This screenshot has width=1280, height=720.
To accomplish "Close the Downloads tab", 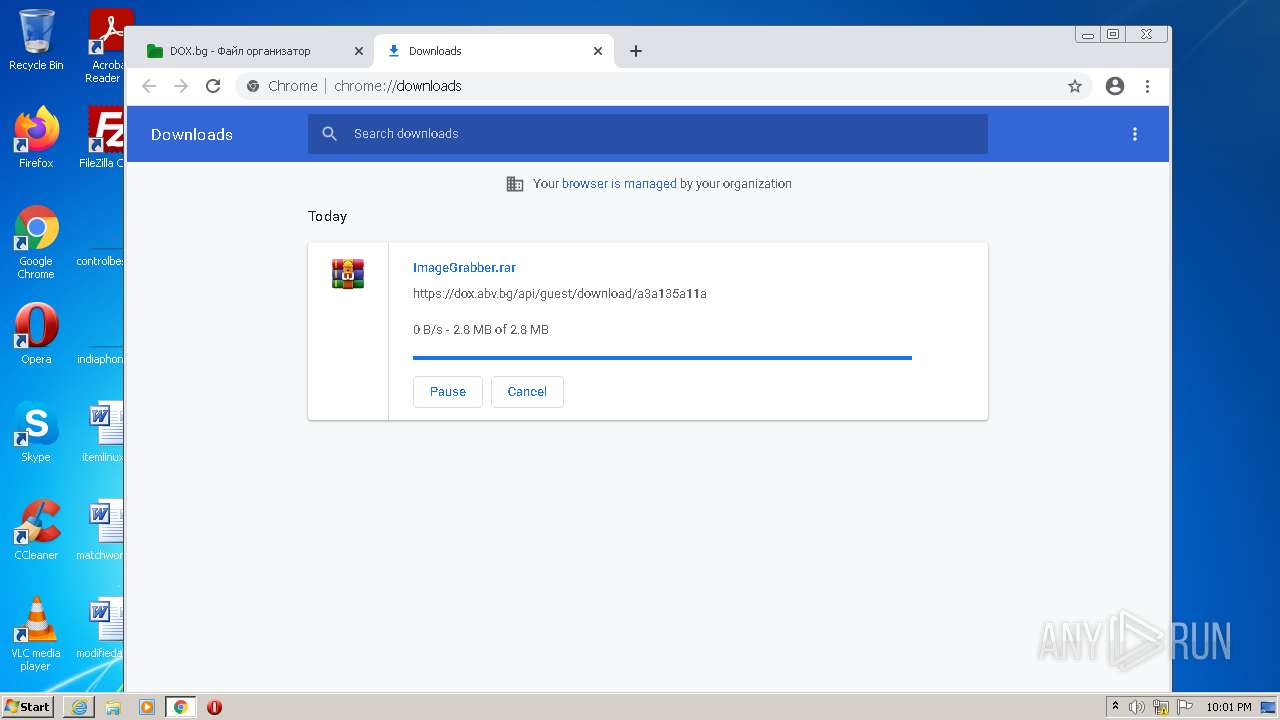I will coord(598,51).
